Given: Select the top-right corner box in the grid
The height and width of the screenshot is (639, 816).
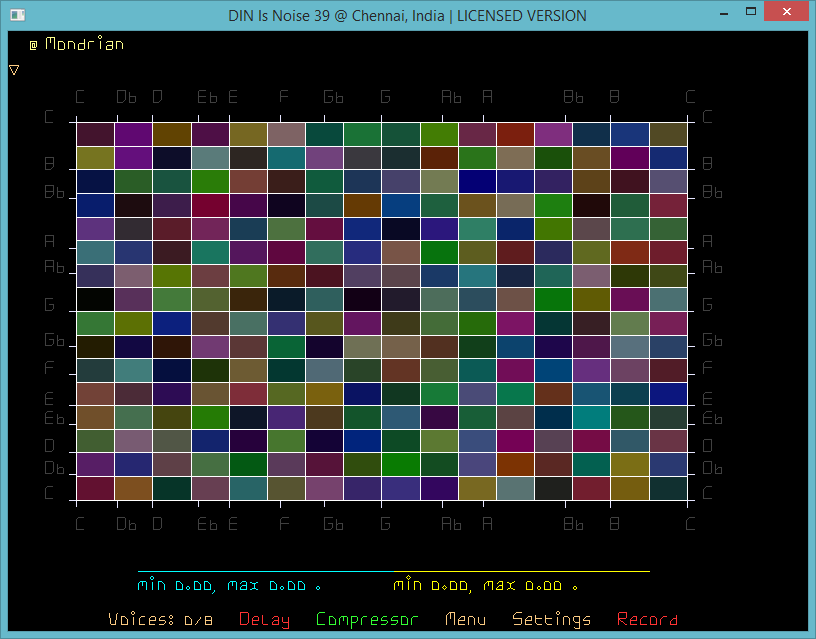Looking at the screenshot, I should [x=669, y=134].
